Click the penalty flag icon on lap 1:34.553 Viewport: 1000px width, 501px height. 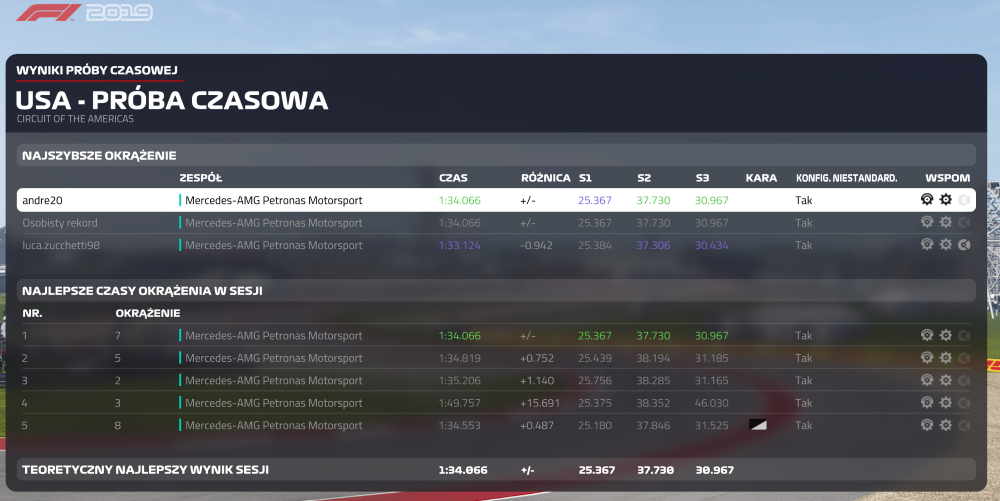(x=758, y=425)
